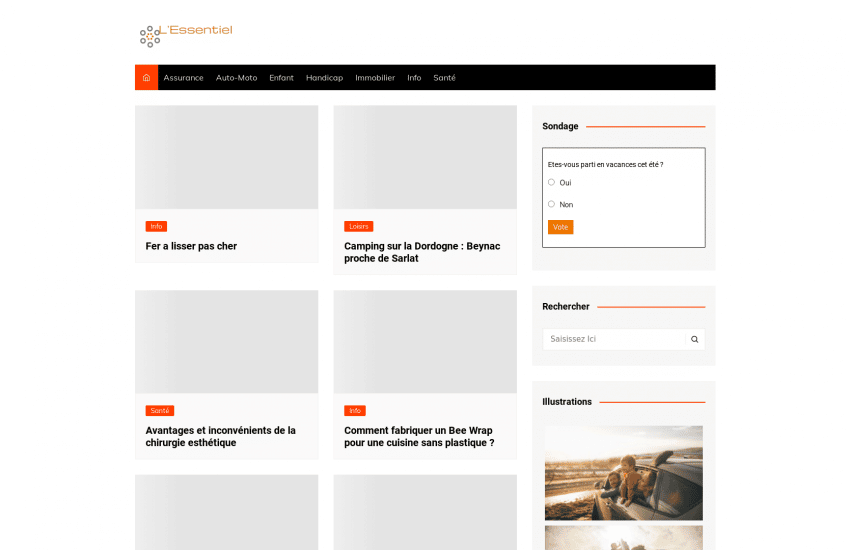
Task: Open the Bee Wrap article thumbnail
Action: (425, 341)
